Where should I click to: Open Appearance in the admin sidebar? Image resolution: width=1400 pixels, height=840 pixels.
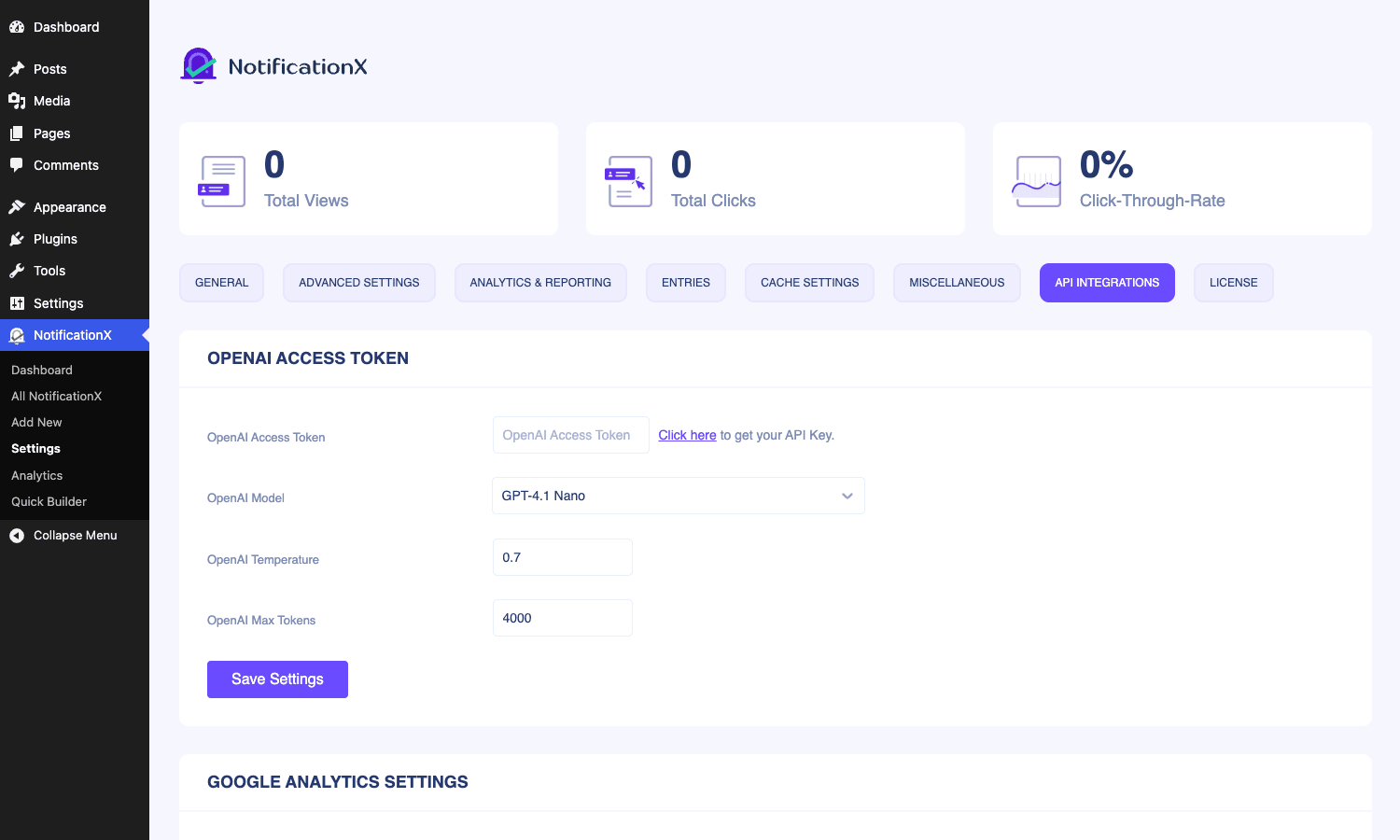pos(75,207)
